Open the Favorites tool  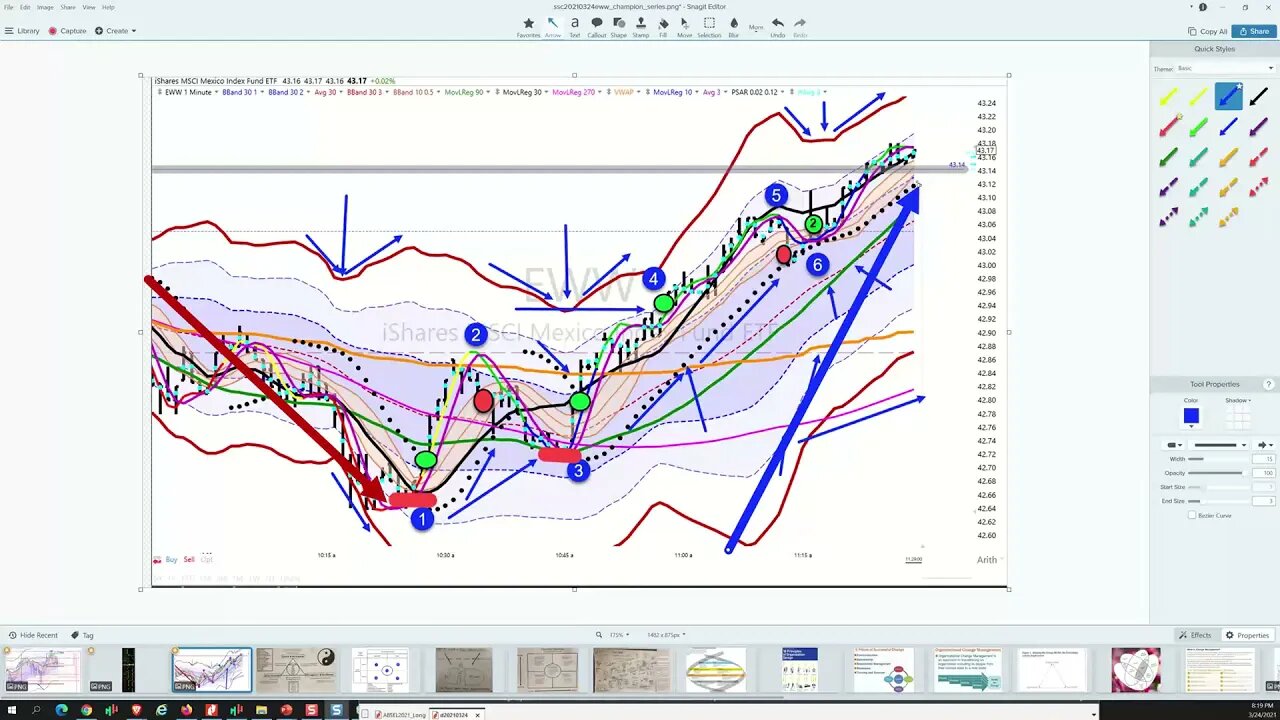click(529, 27)
